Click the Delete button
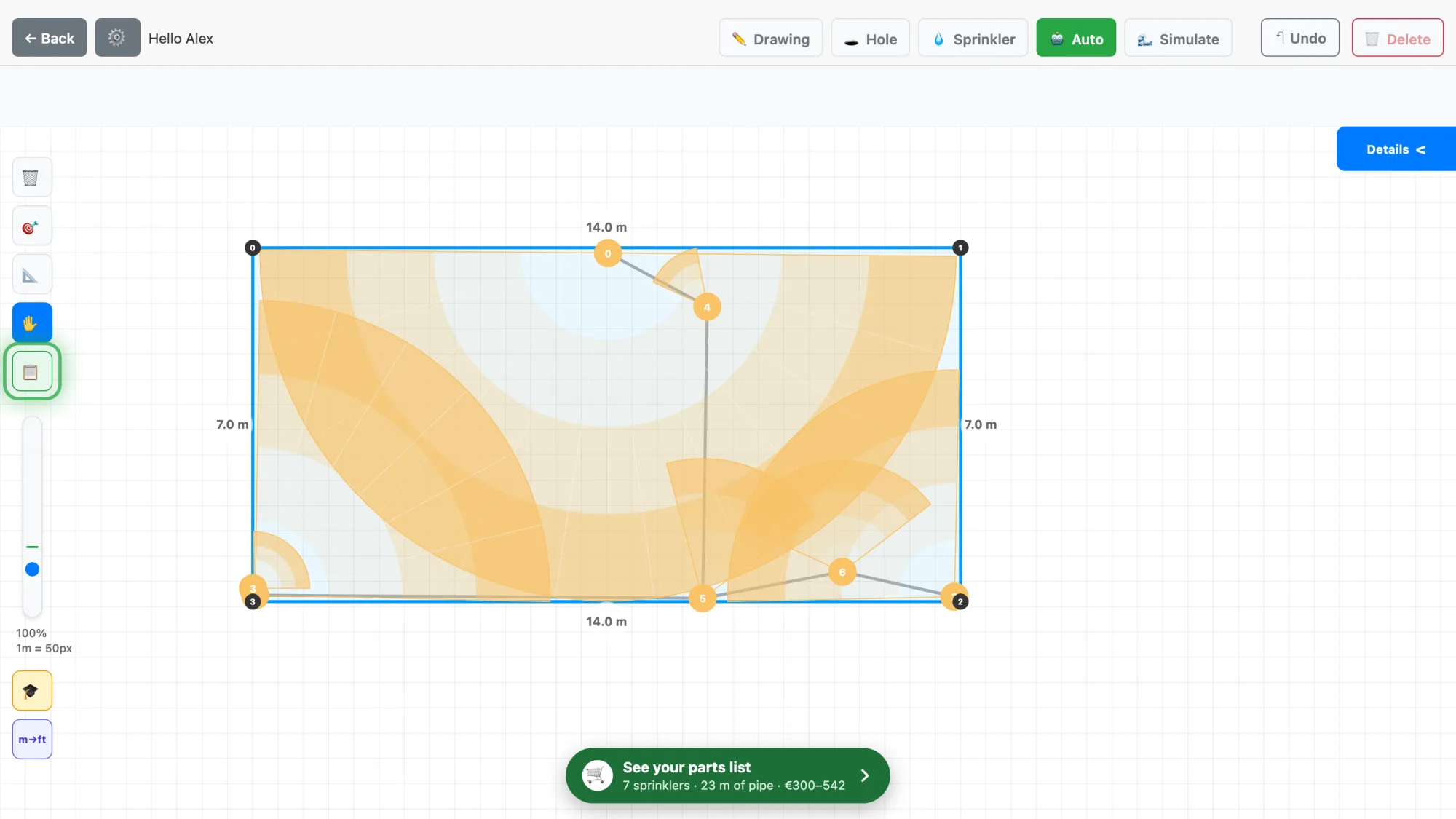The width and height of the screenshot is (1456, 819). pyautogui.click(x=1397, y=39)
